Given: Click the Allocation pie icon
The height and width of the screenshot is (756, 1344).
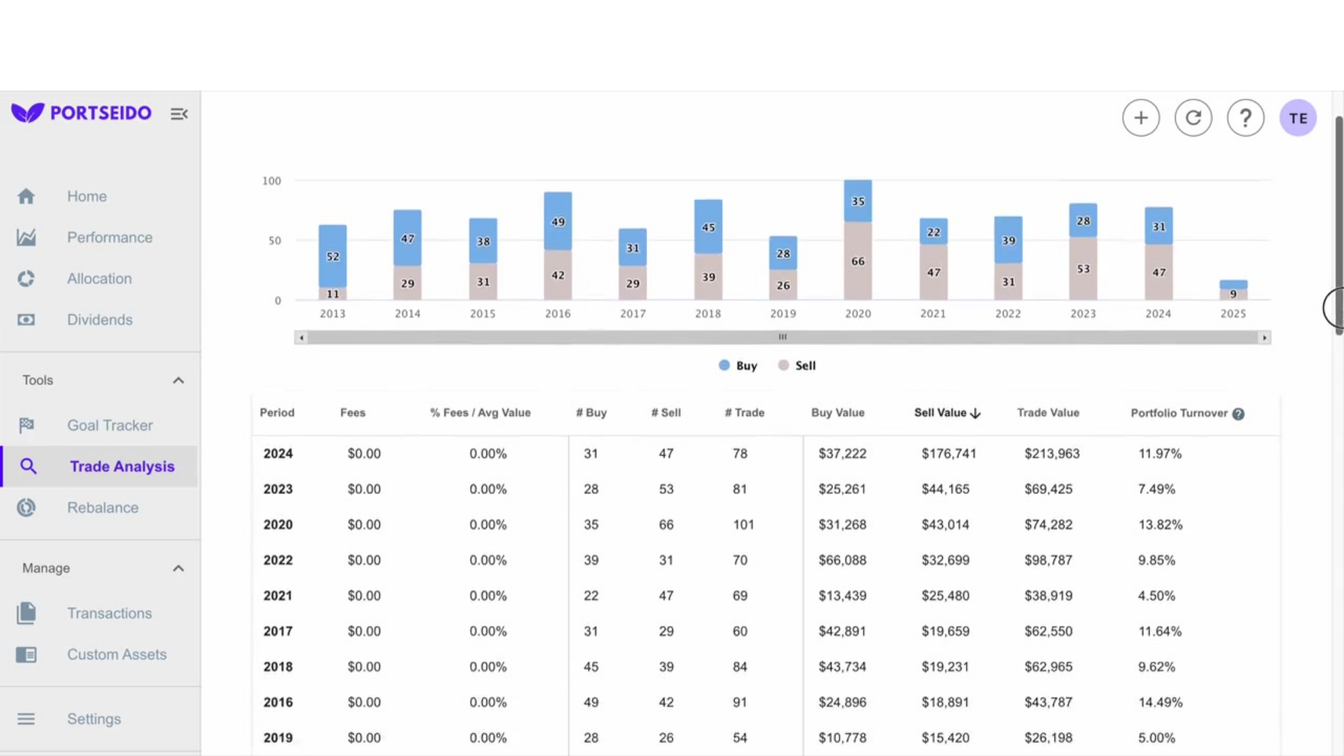Looking at the screenshot, I should point(26,278).
